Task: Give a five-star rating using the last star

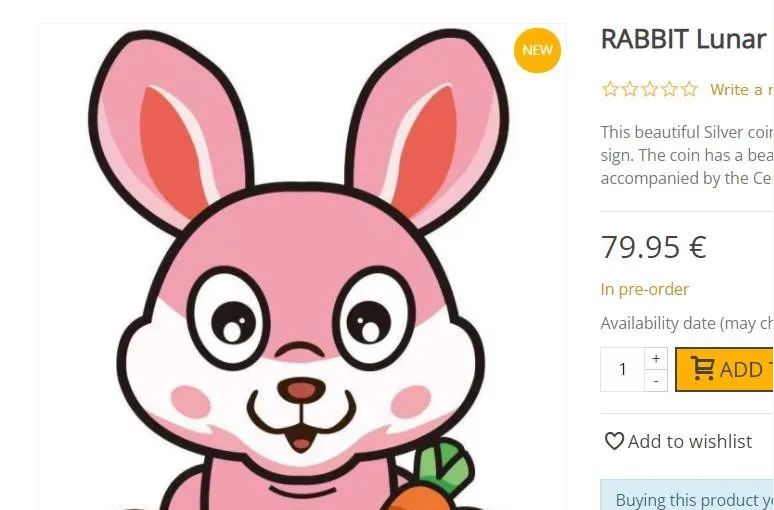Action: tap(689, 89)
